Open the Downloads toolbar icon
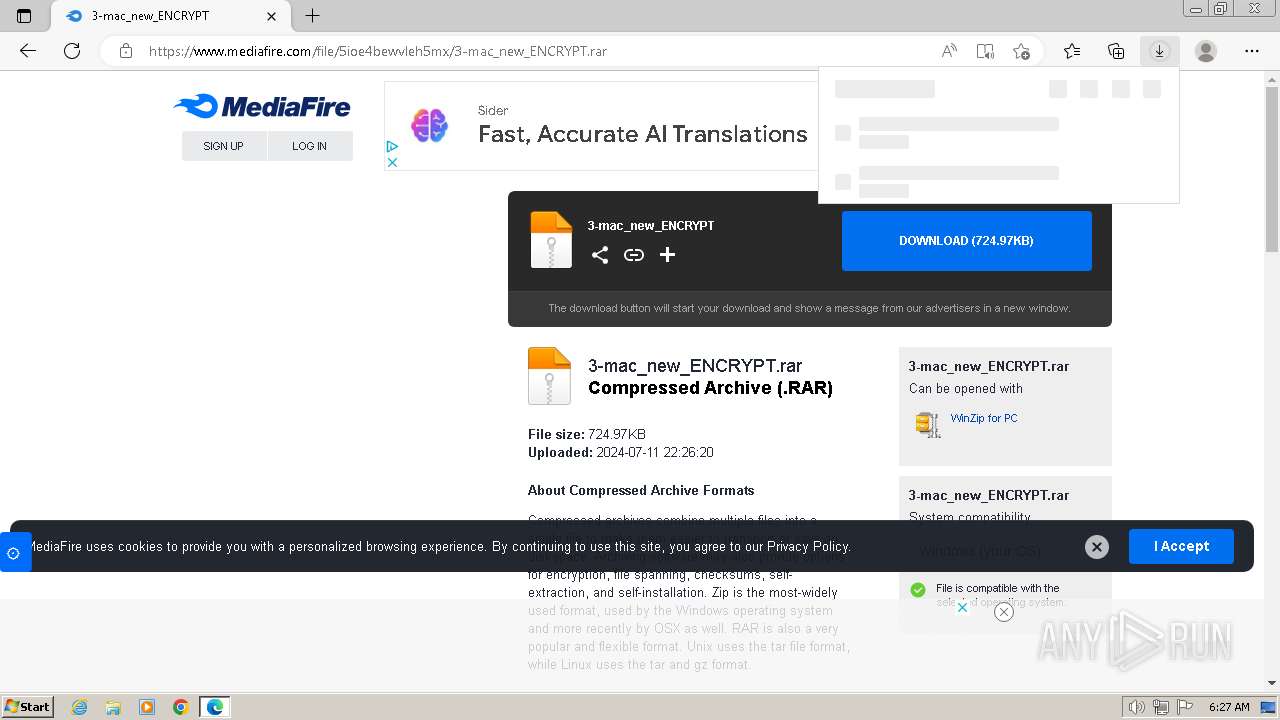Image resolution: width=1280 pixels, height=720 pixels. pyautogui.click(x=1159, y=51)
